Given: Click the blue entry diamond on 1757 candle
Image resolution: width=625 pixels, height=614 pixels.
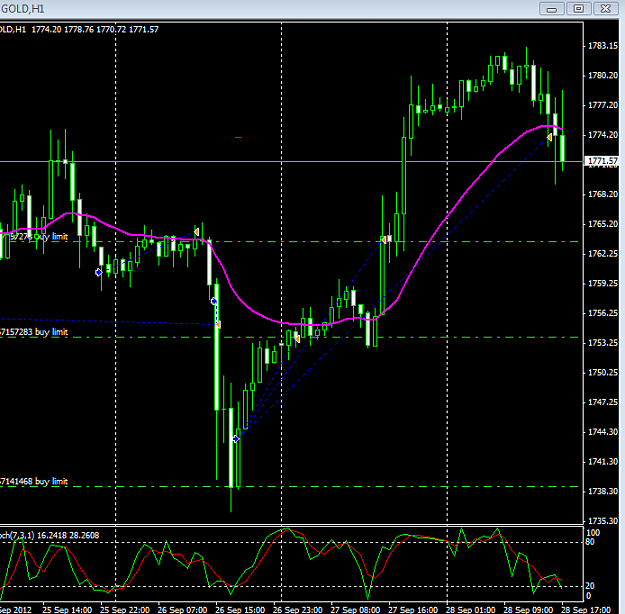Looking at the screenshot, I should coord(214,301).
